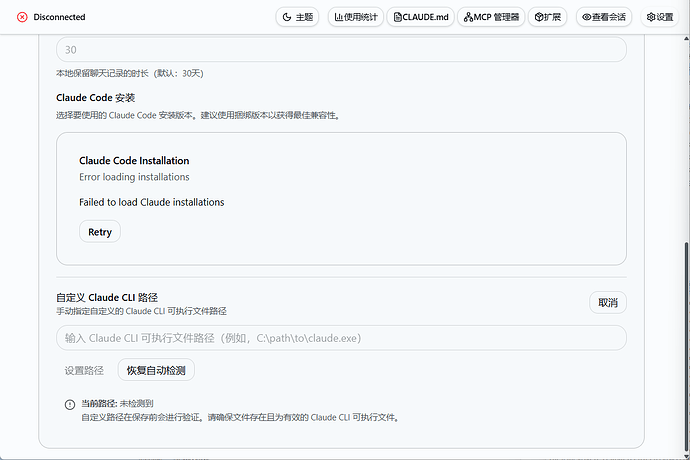The width and height of the screenshot is (690, 460).
Task: Click the '自定义 Claude CLI 路径' heading
Action: click(107, 298)
